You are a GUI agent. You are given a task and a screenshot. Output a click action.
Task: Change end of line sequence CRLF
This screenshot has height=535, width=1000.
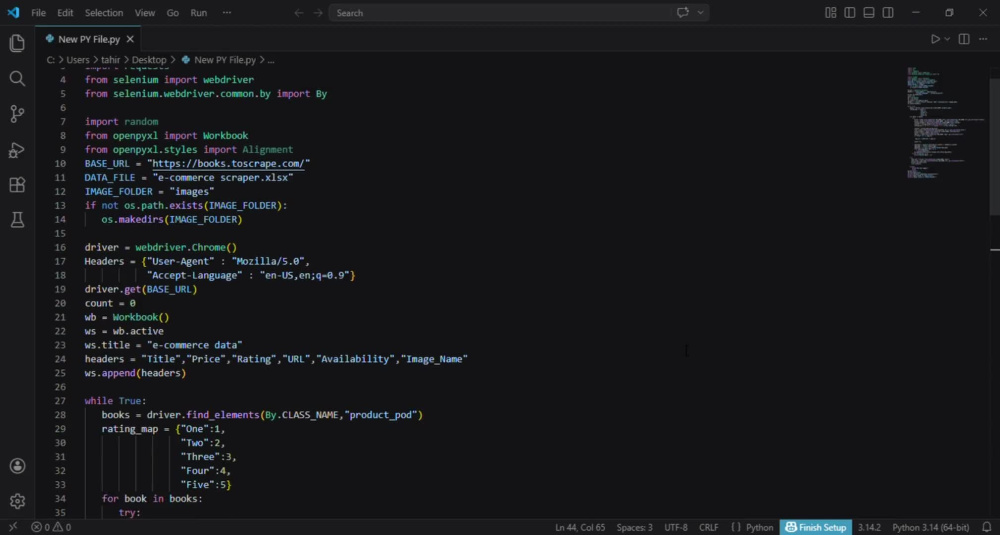(x=709, y=527)
